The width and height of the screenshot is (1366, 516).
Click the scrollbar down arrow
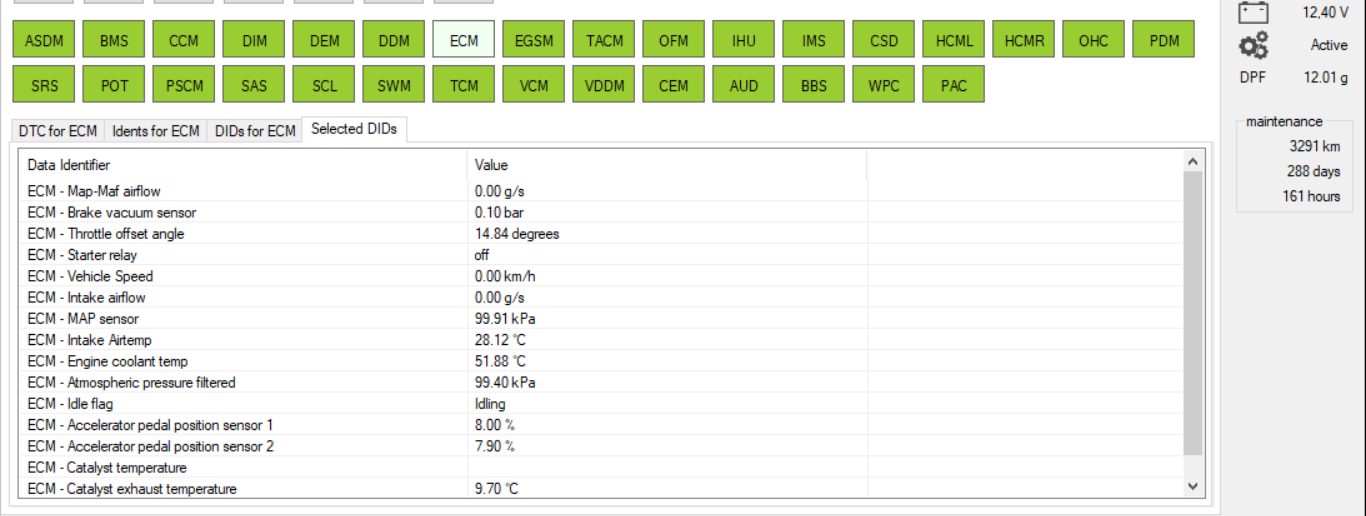click(x=1192, y=486)
